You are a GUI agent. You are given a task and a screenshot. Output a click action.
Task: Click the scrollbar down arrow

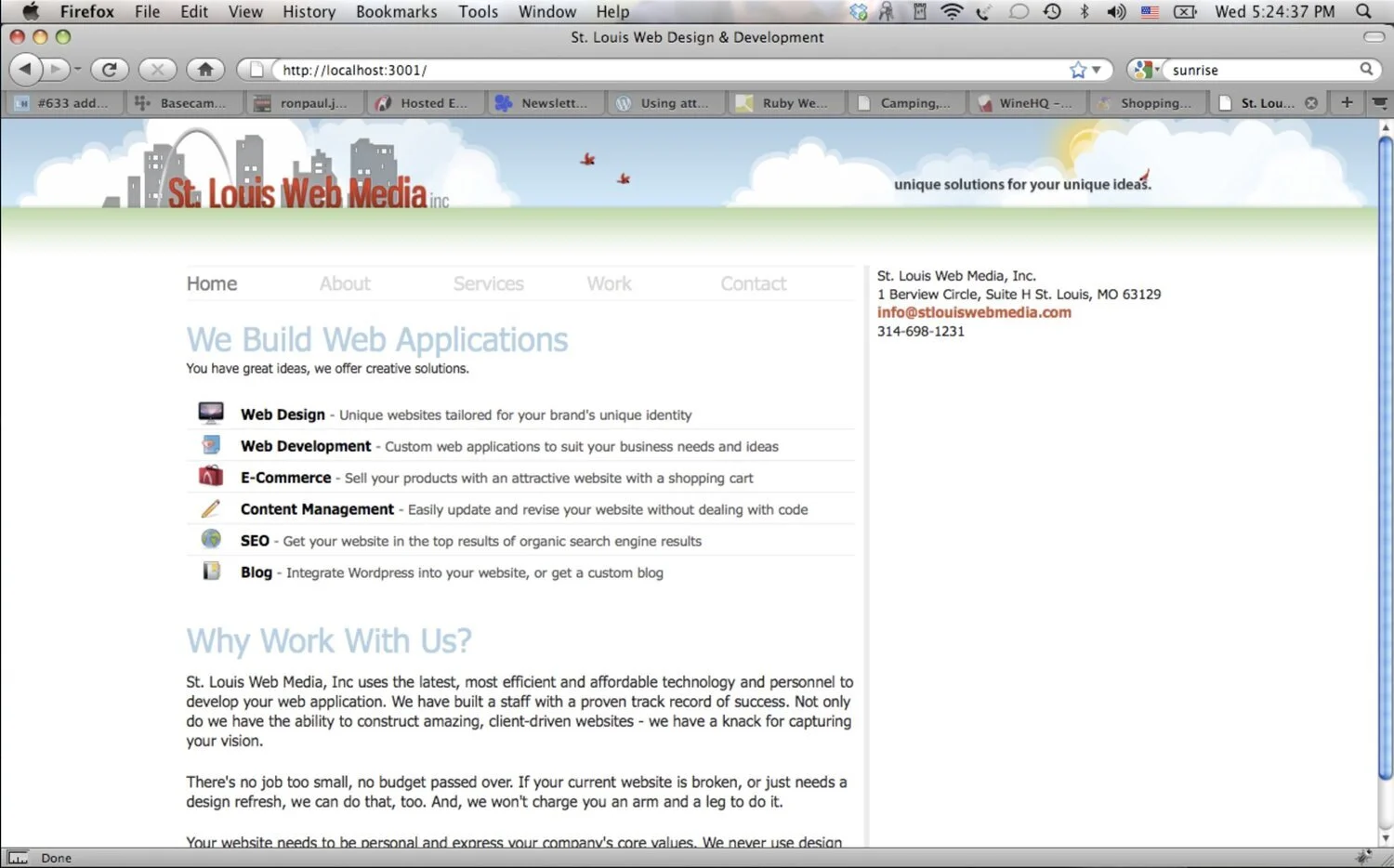[x=1385, y=837]
